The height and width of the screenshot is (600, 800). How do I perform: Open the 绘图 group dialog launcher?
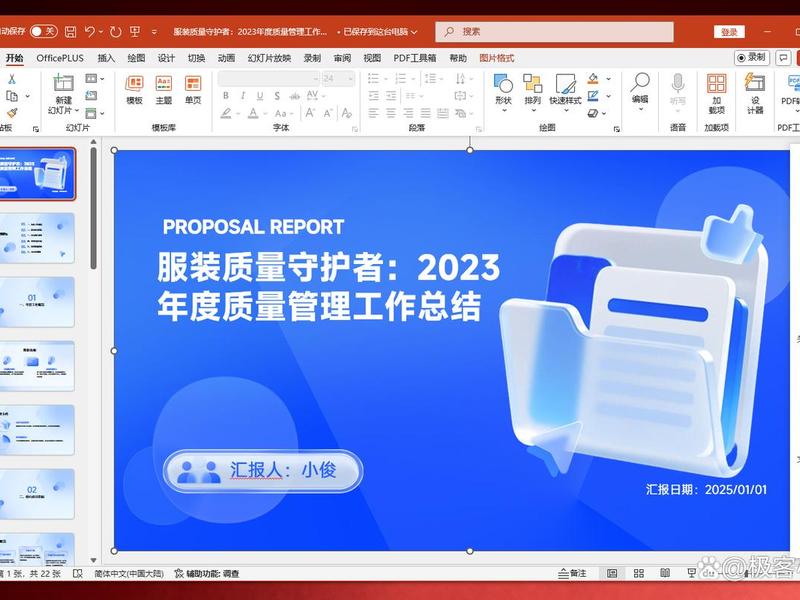tap(617, 129)
